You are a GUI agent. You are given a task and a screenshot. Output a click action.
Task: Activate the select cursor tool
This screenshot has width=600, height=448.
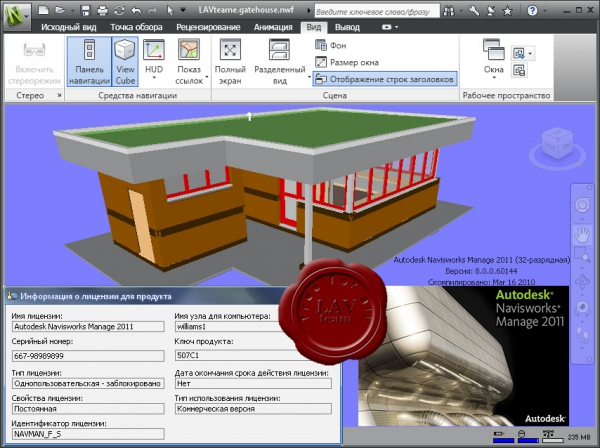coord(170,10)
